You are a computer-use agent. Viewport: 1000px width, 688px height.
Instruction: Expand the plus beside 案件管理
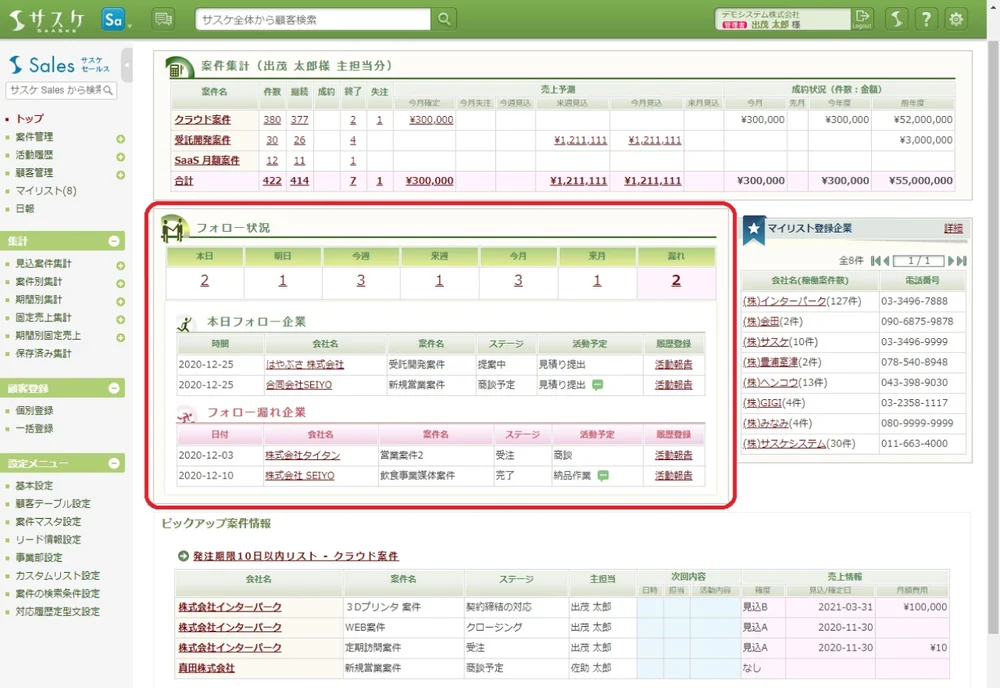[120, 138]
